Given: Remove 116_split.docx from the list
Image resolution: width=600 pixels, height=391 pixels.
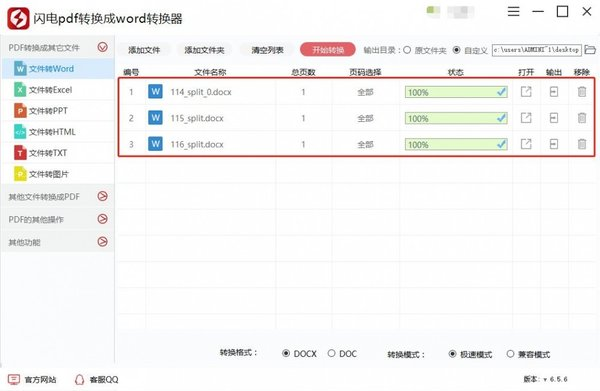Looking at the screenshot, I should 582,144.
